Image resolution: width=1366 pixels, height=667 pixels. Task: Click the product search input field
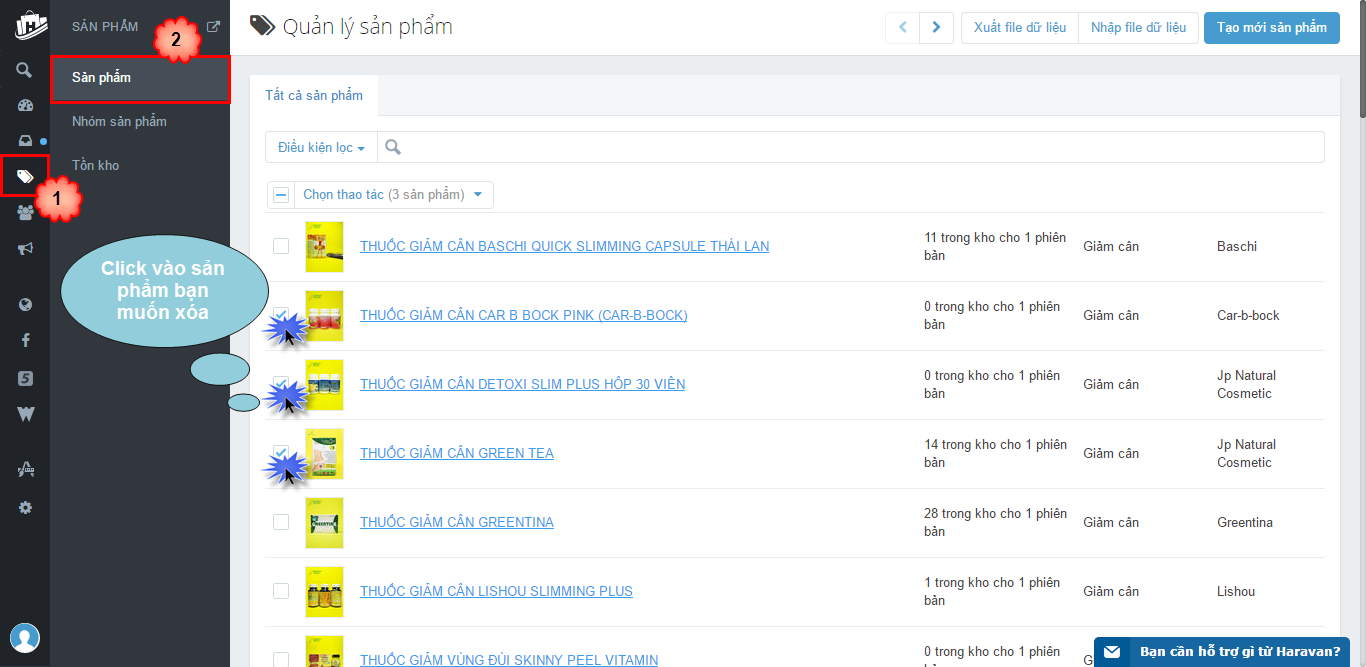coord(851,147)
